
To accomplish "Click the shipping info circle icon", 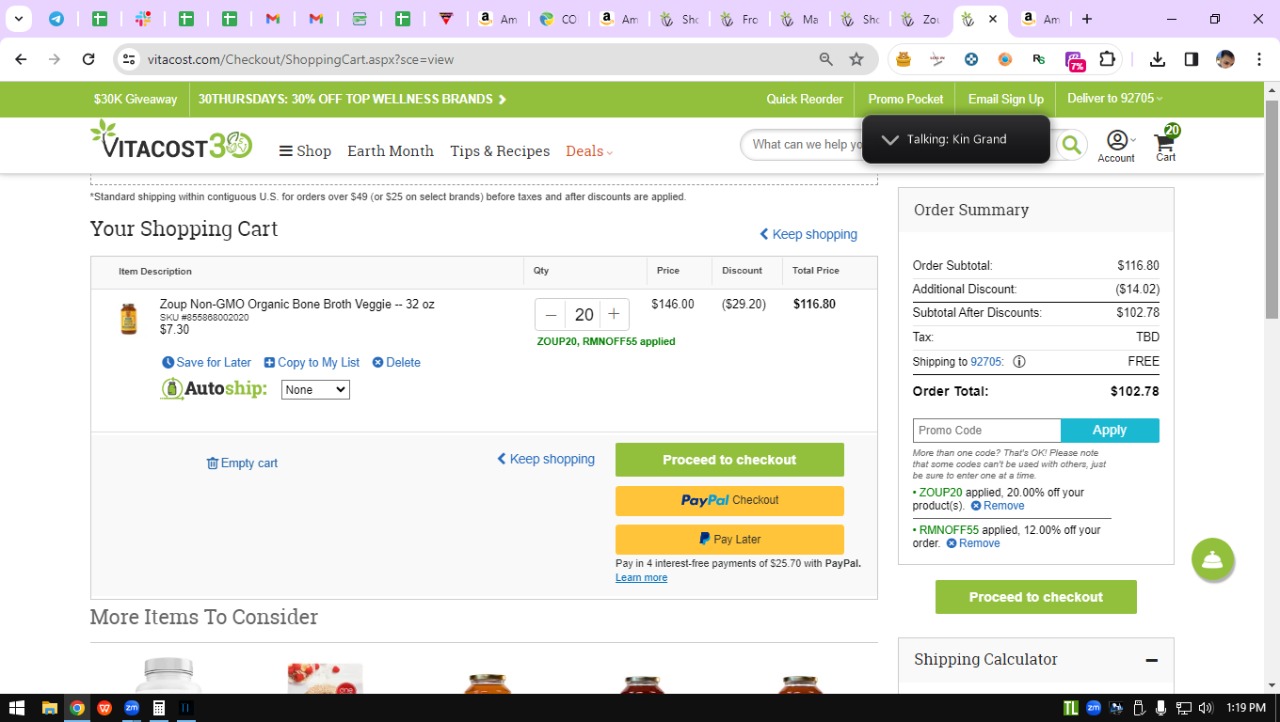I will coord(1019,362).
